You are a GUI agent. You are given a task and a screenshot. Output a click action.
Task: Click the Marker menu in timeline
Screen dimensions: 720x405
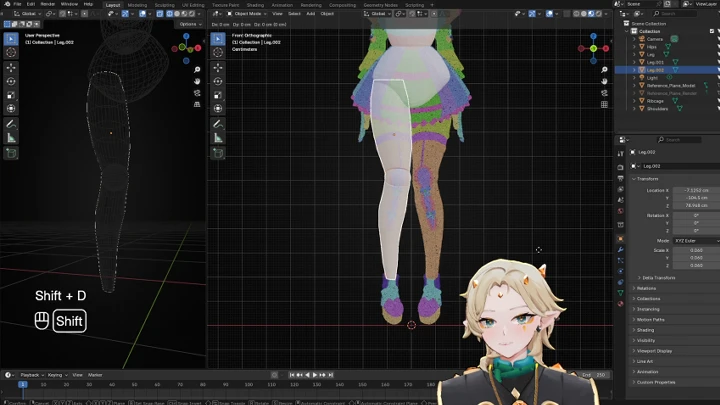[95, 375]
